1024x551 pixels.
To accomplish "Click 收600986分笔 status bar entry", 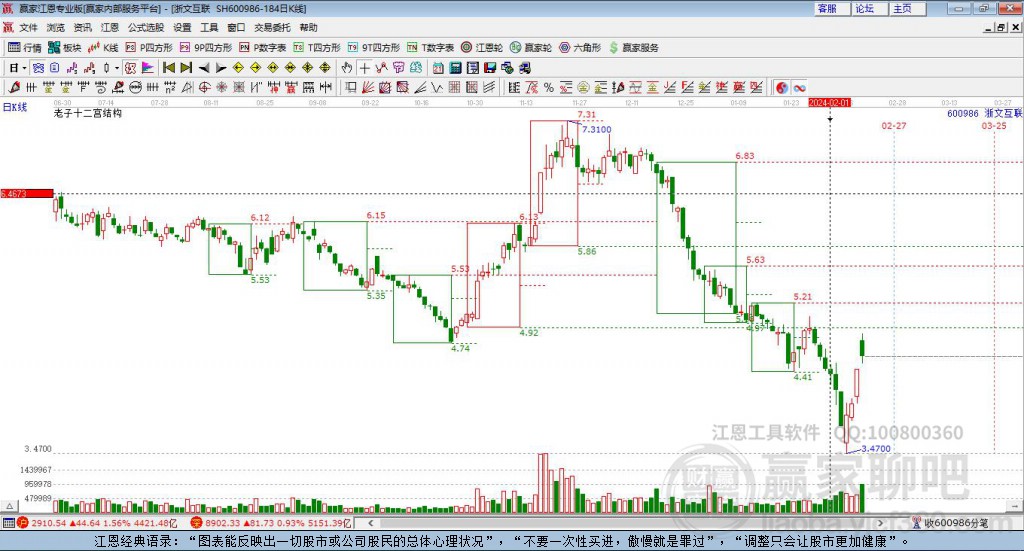I will tap(950, 523).
